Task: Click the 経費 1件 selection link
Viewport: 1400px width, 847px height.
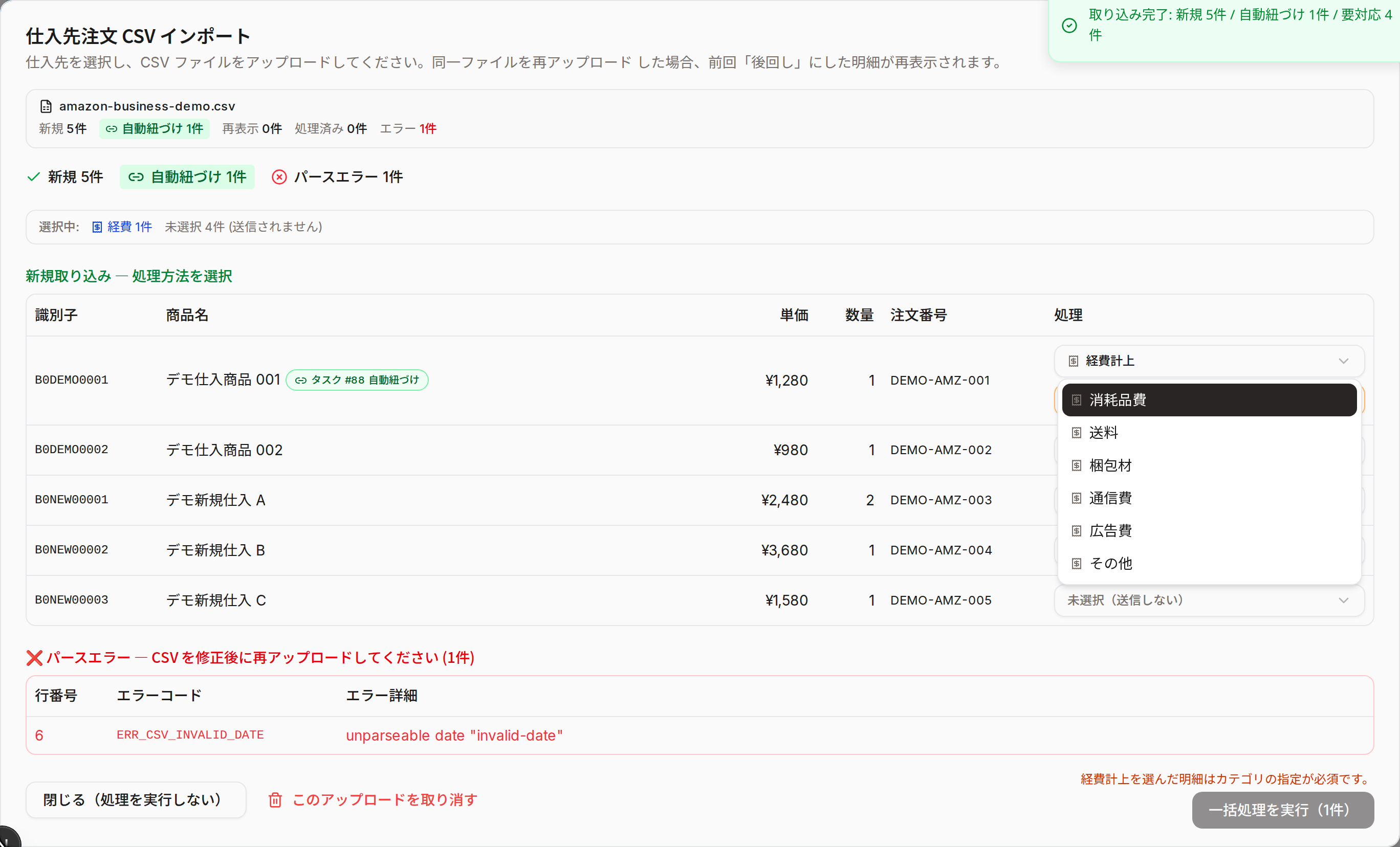Action: 122,227
